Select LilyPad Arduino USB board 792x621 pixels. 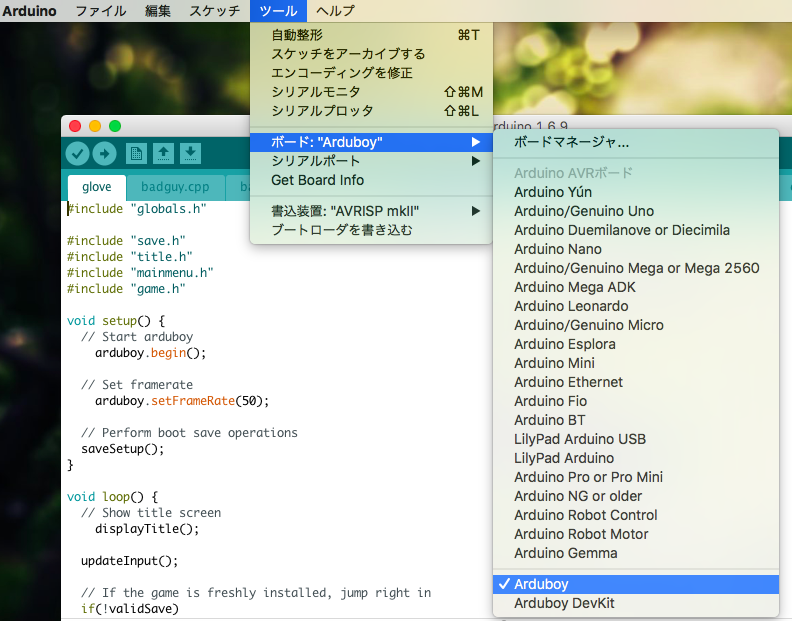pyautogui.click(x=636, y=439)
